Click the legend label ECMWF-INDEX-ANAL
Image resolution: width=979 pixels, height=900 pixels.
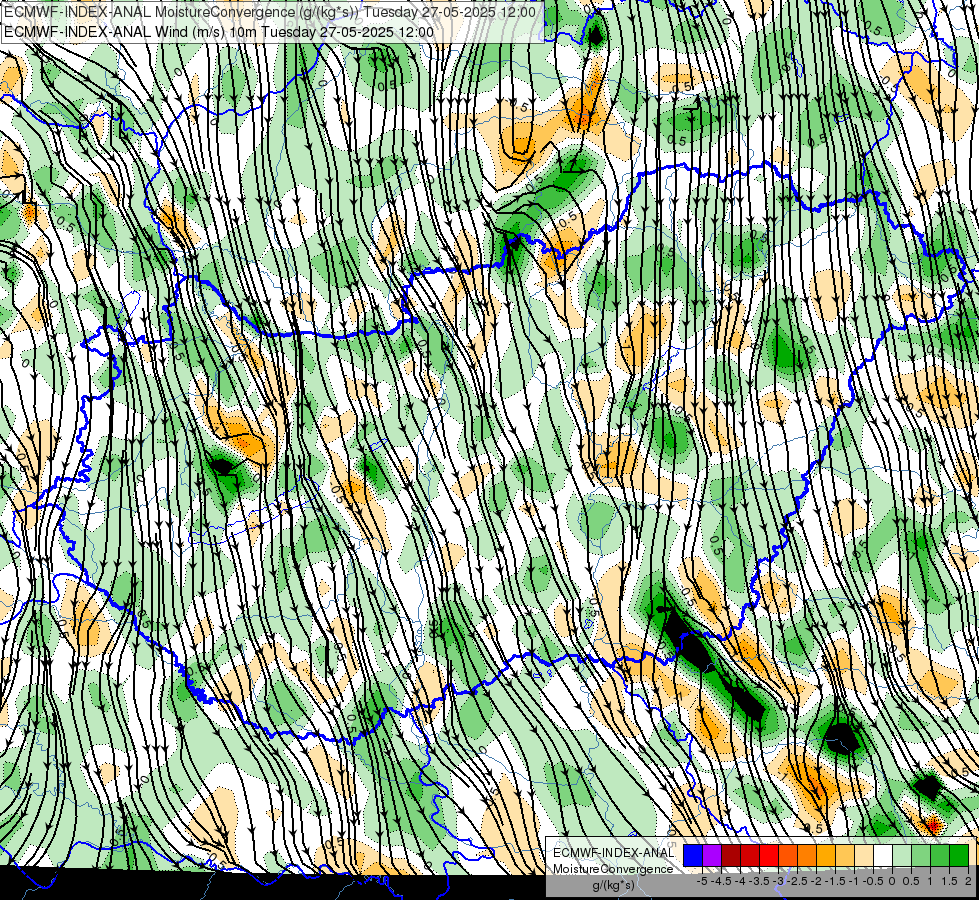point(614,853)
